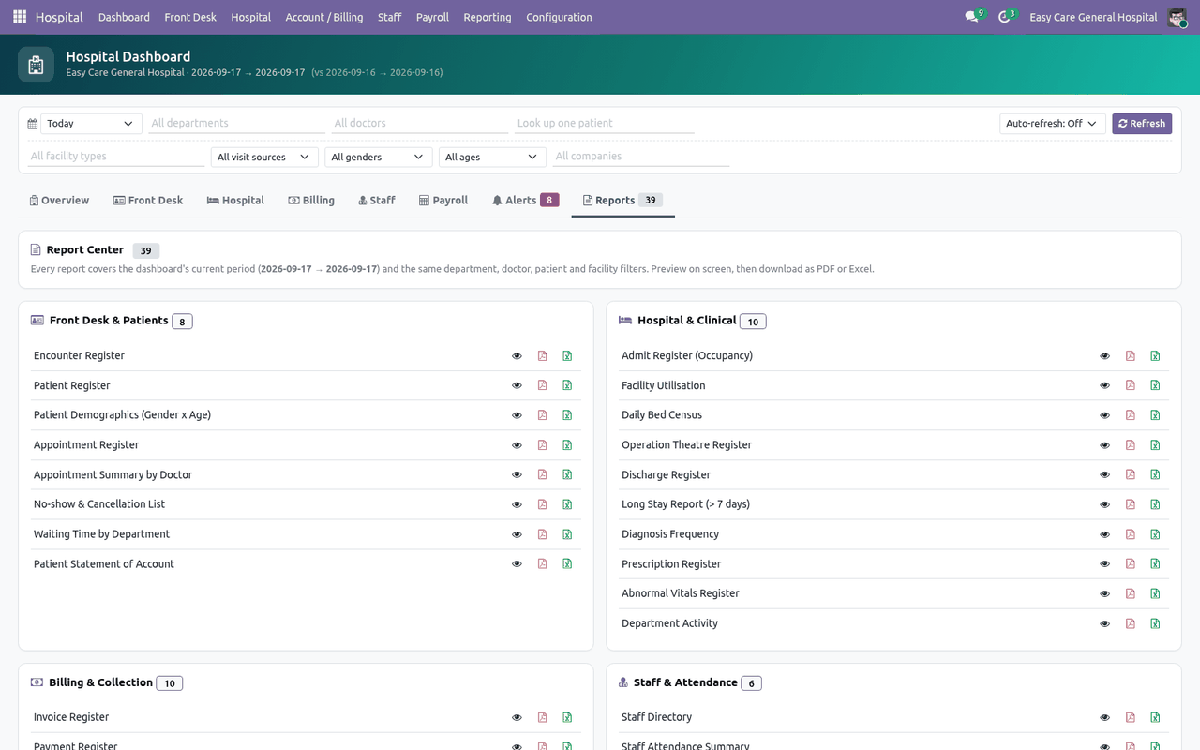
Task: Download Prescription Register as Excel
Action: [x=1155, y=564]
